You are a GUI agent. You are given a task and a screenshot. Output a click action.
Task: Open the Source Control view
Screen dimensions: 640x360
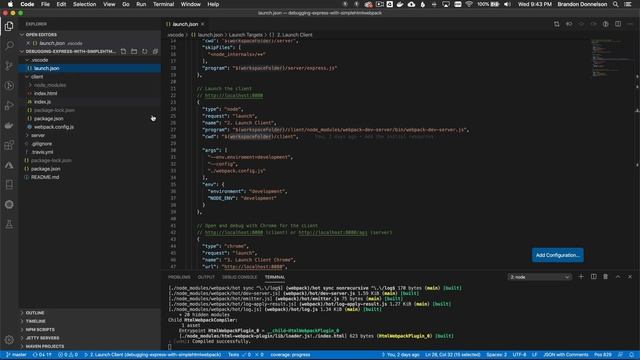[x=9, y=66]
